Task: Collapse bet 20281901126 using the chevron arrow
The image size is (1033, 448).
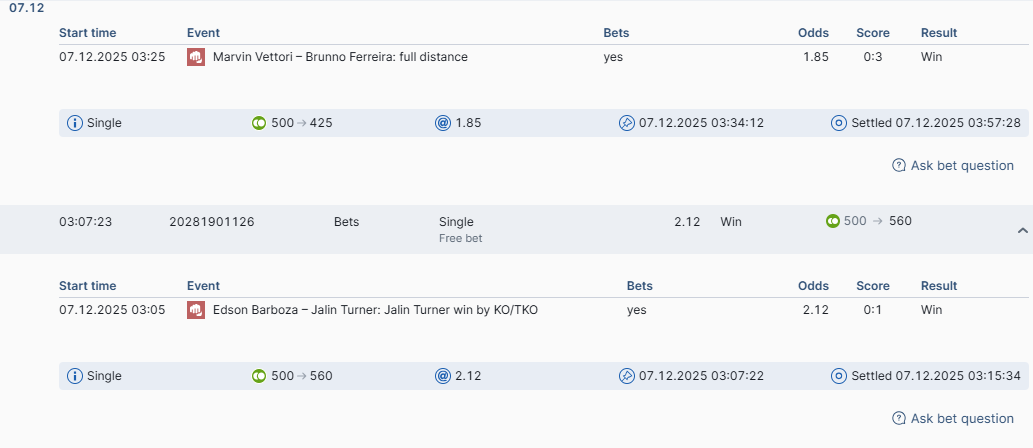Action: click(1022, 230)
